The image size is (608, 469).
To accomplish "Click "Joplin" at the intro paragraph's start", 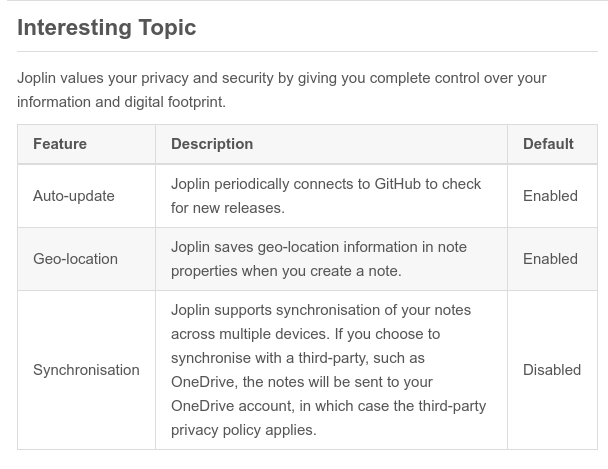I will (39, 78).
